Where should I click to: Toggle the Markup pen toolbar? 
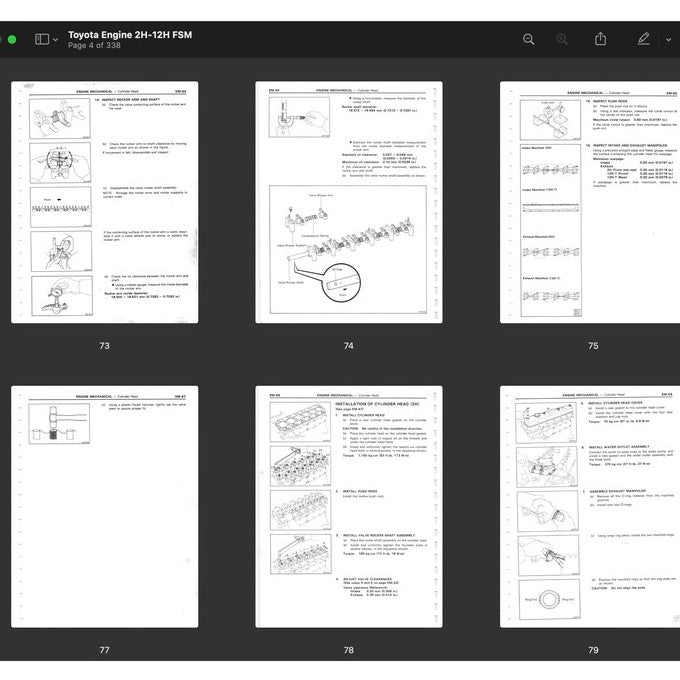point(643,39)
